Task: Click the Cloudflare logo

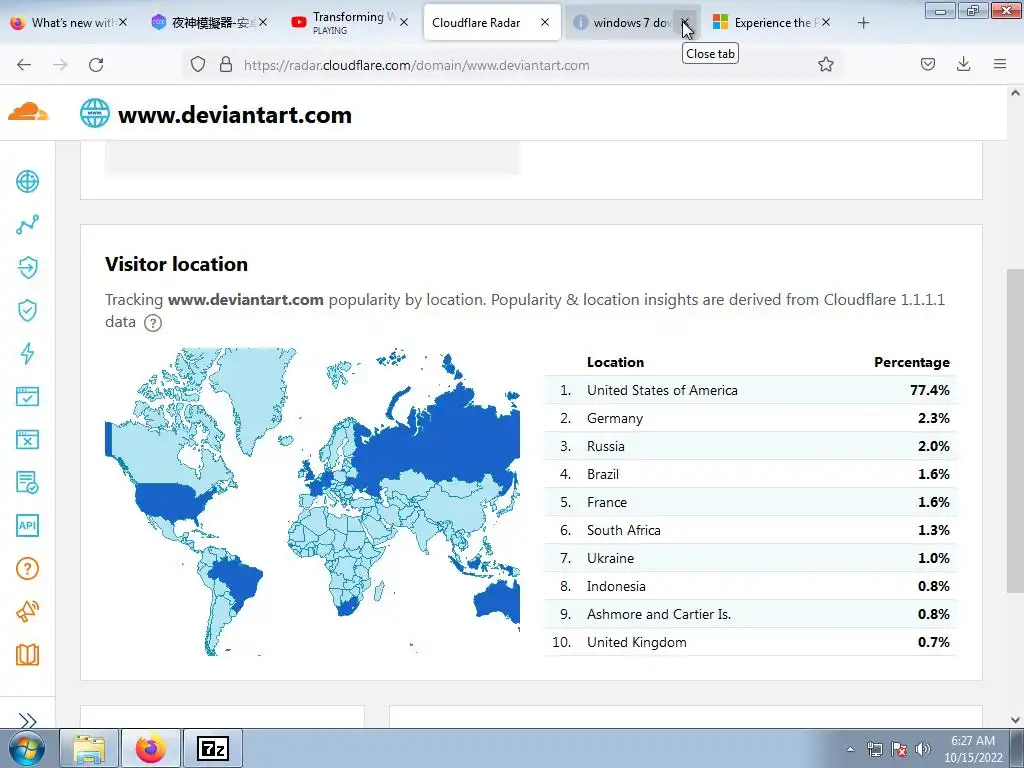Action: click(x=28, y=112)
